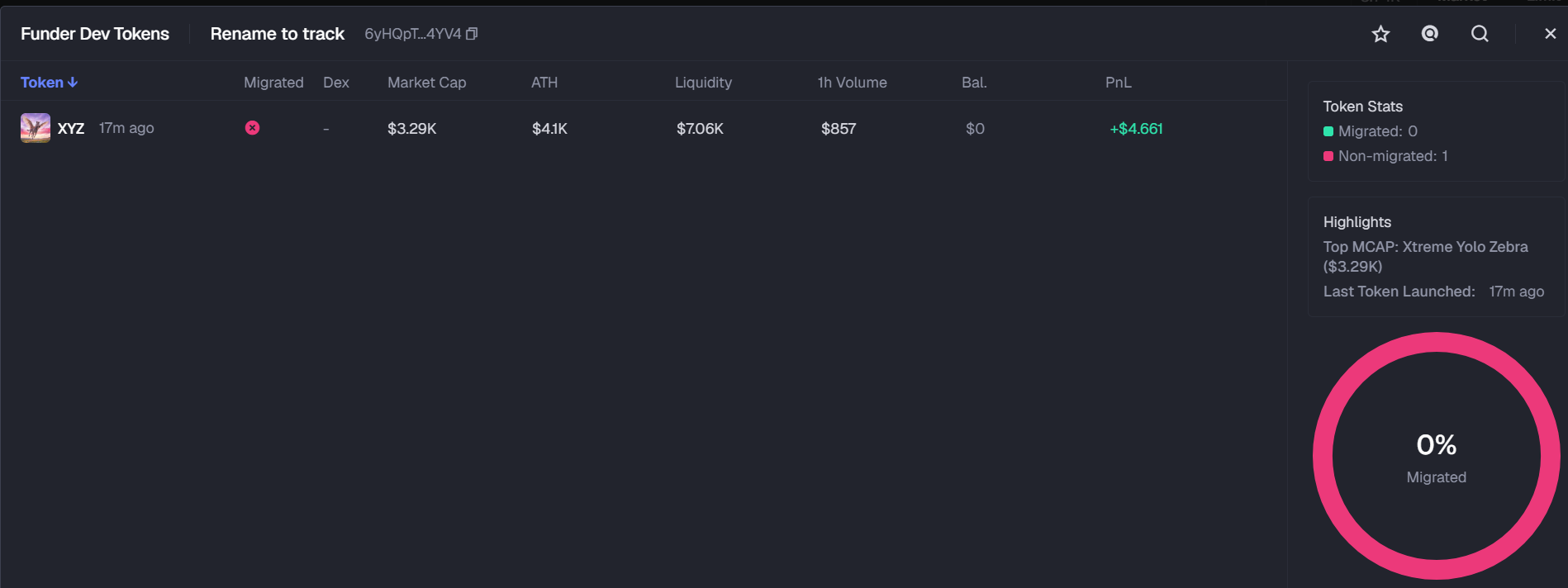Click the red not-migrated X icon
Screen dimensions: 1568x588
[252, 128]
